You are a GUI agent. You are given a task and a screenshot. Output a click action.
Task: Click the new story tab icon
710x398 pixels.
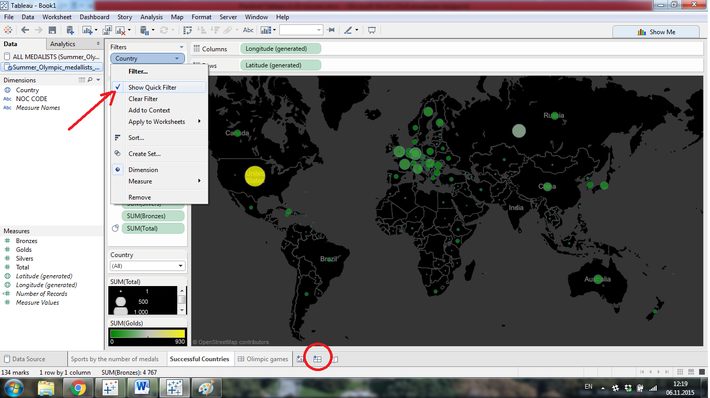335,359
